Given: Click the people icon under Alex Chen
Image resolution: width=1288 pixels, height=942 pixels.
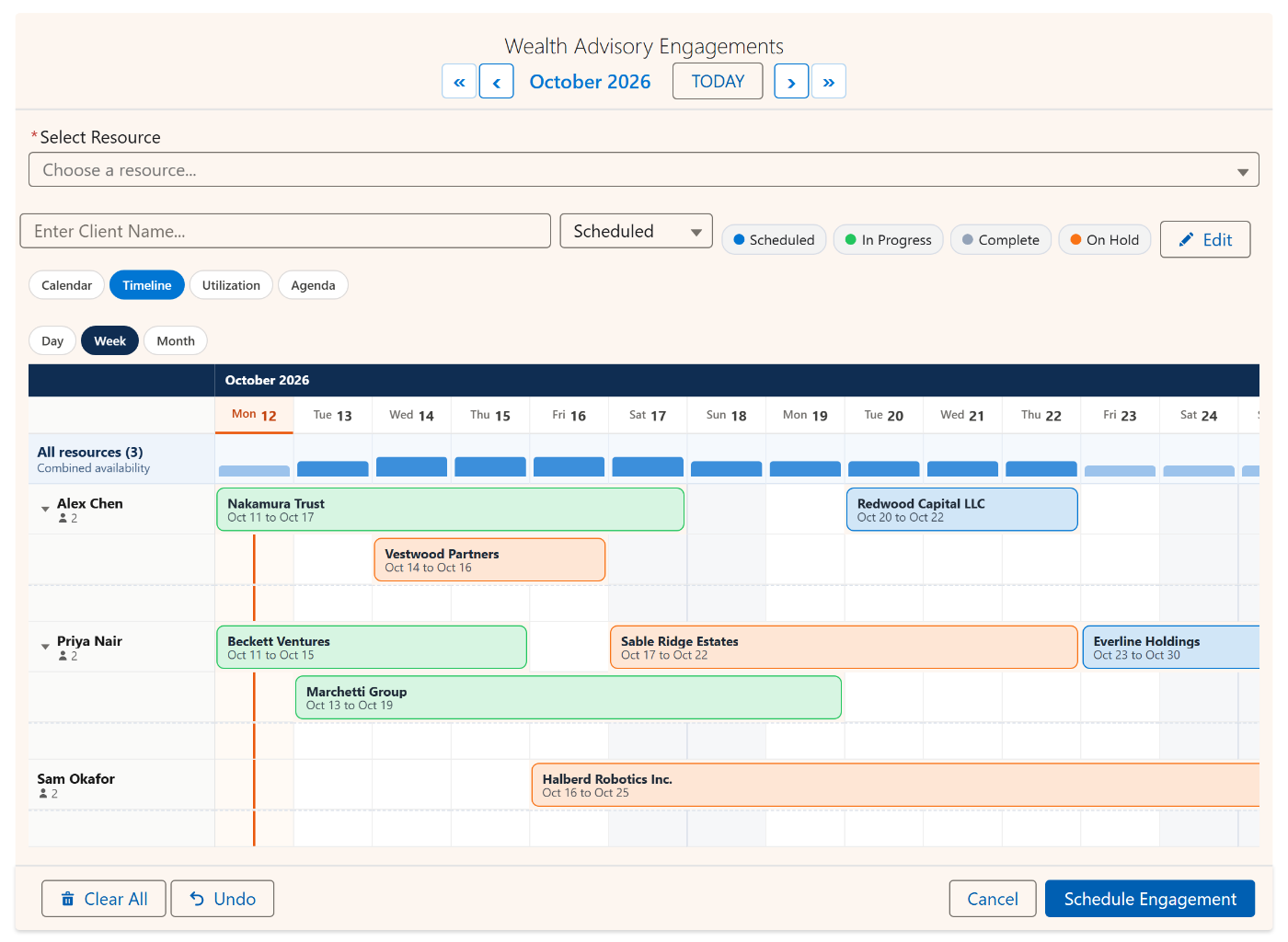Looking at the screenshot, I should click(x=63, y=519).
